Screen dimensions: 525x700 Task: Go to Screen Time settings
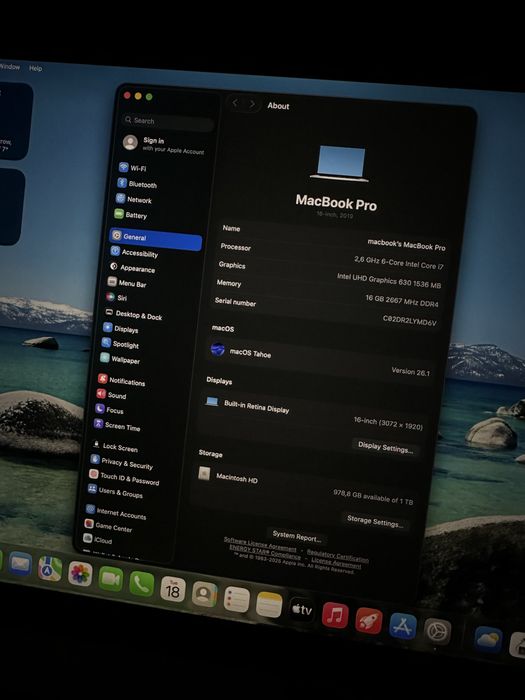pyautogui.click(x=117, y=426)
